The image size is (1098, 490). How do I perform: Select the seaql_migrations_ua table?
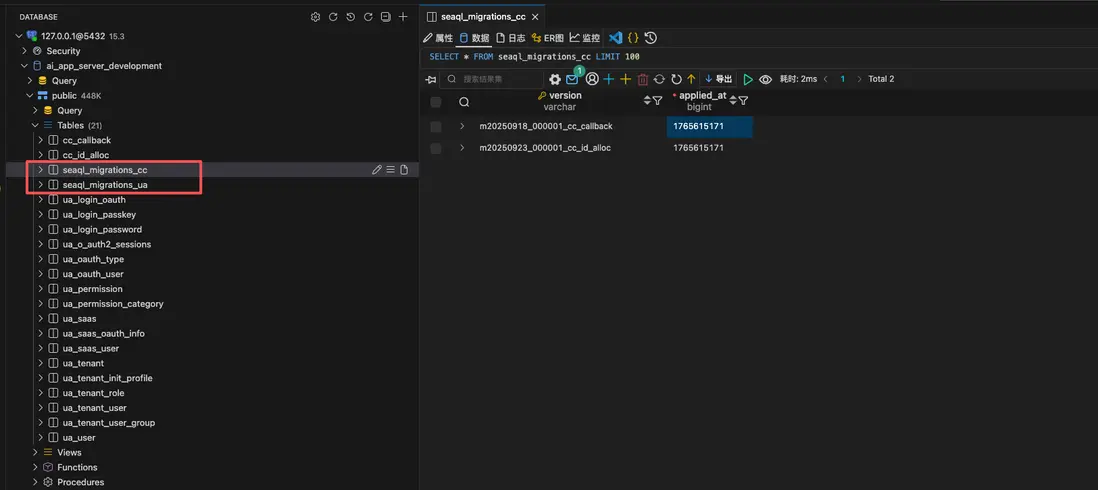click(105, 185)
